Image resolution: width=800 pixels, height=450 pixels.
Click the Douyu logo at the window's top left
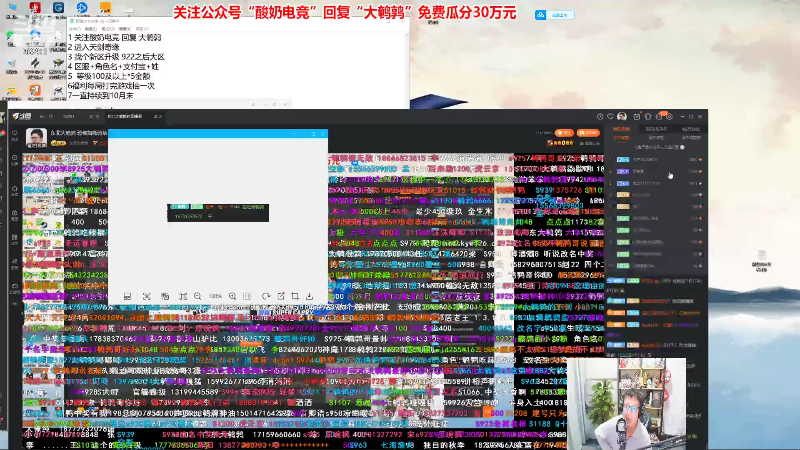coord(22,116)
